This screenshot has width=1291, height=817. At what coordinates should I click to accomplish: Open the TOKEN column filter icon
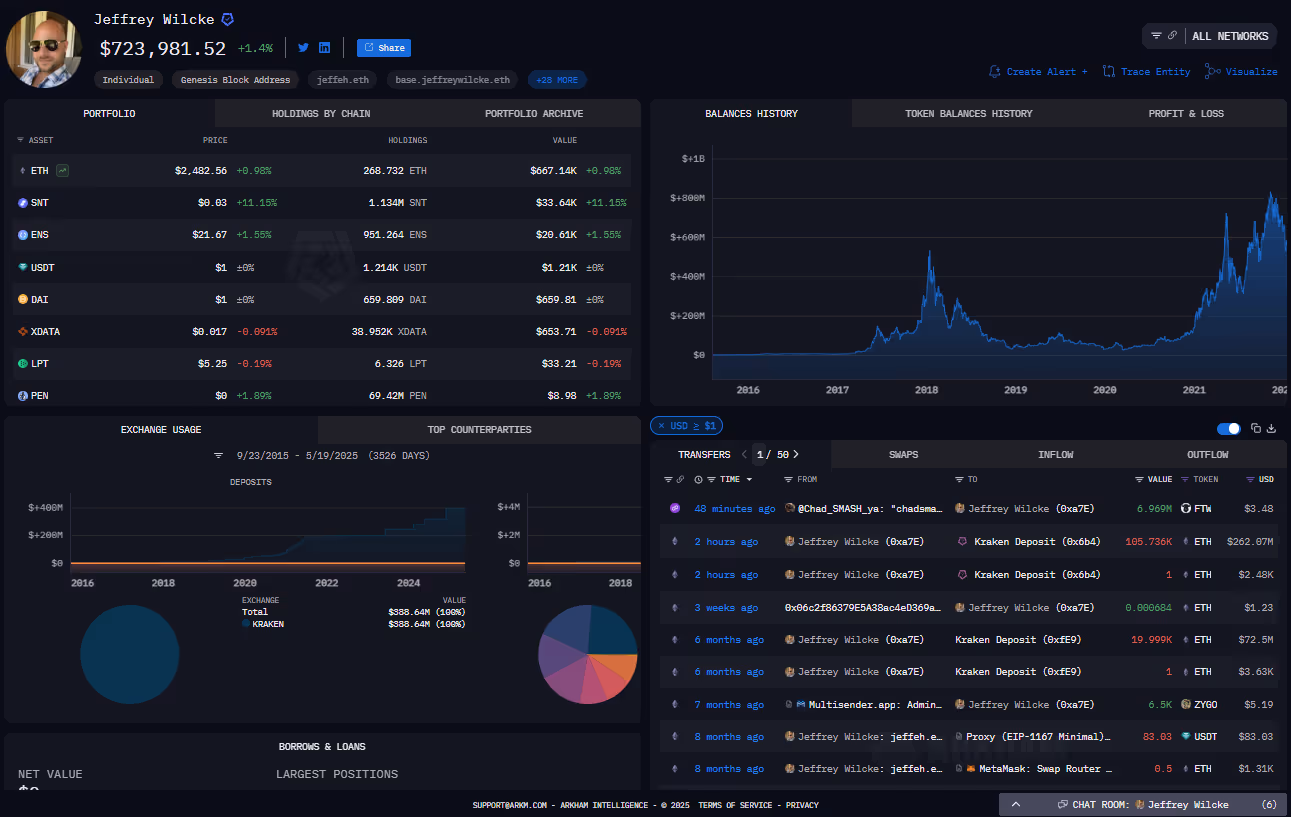click(x=1186, y=480)
